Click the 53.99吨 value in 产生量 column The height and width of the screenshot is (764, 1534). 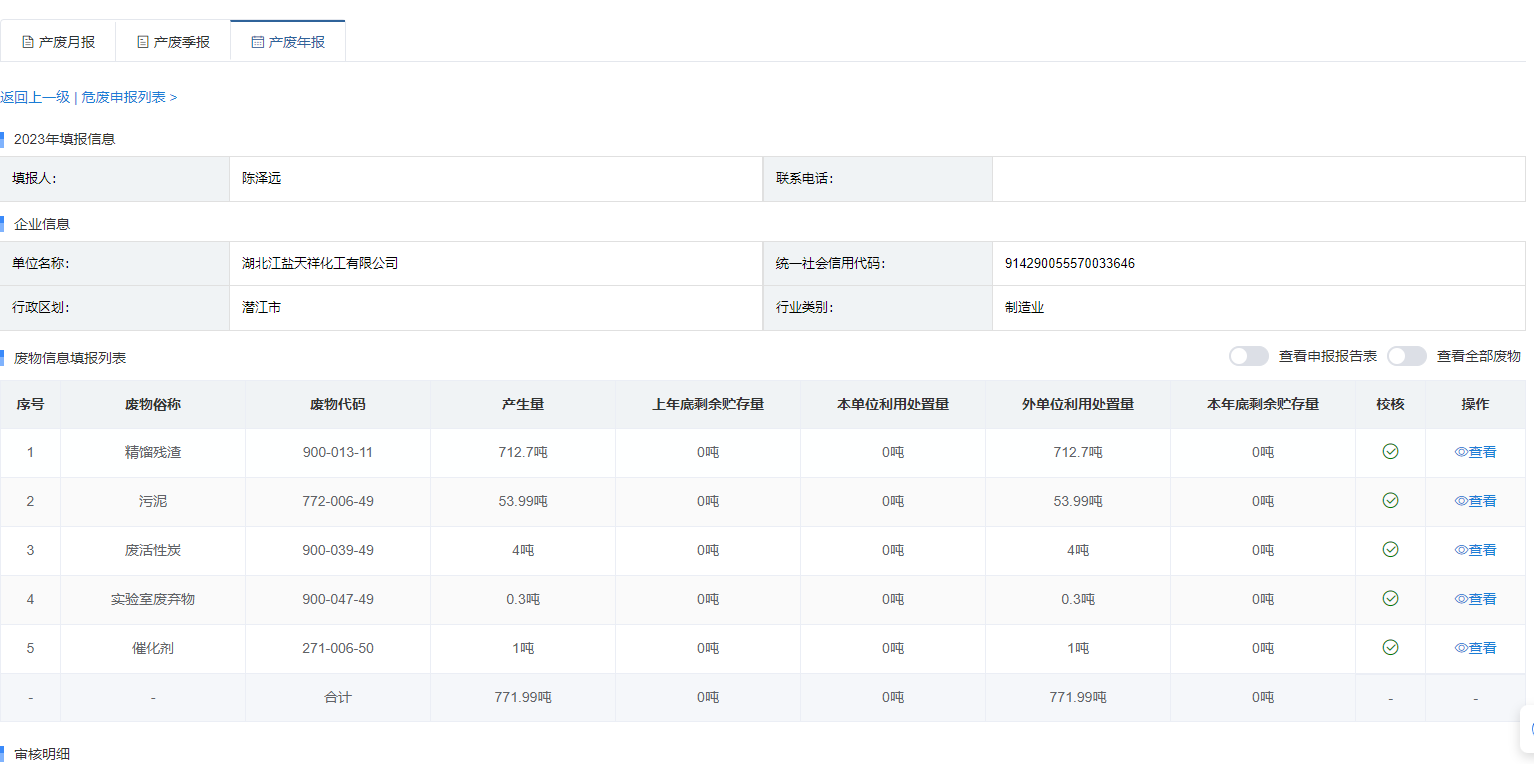523,501
